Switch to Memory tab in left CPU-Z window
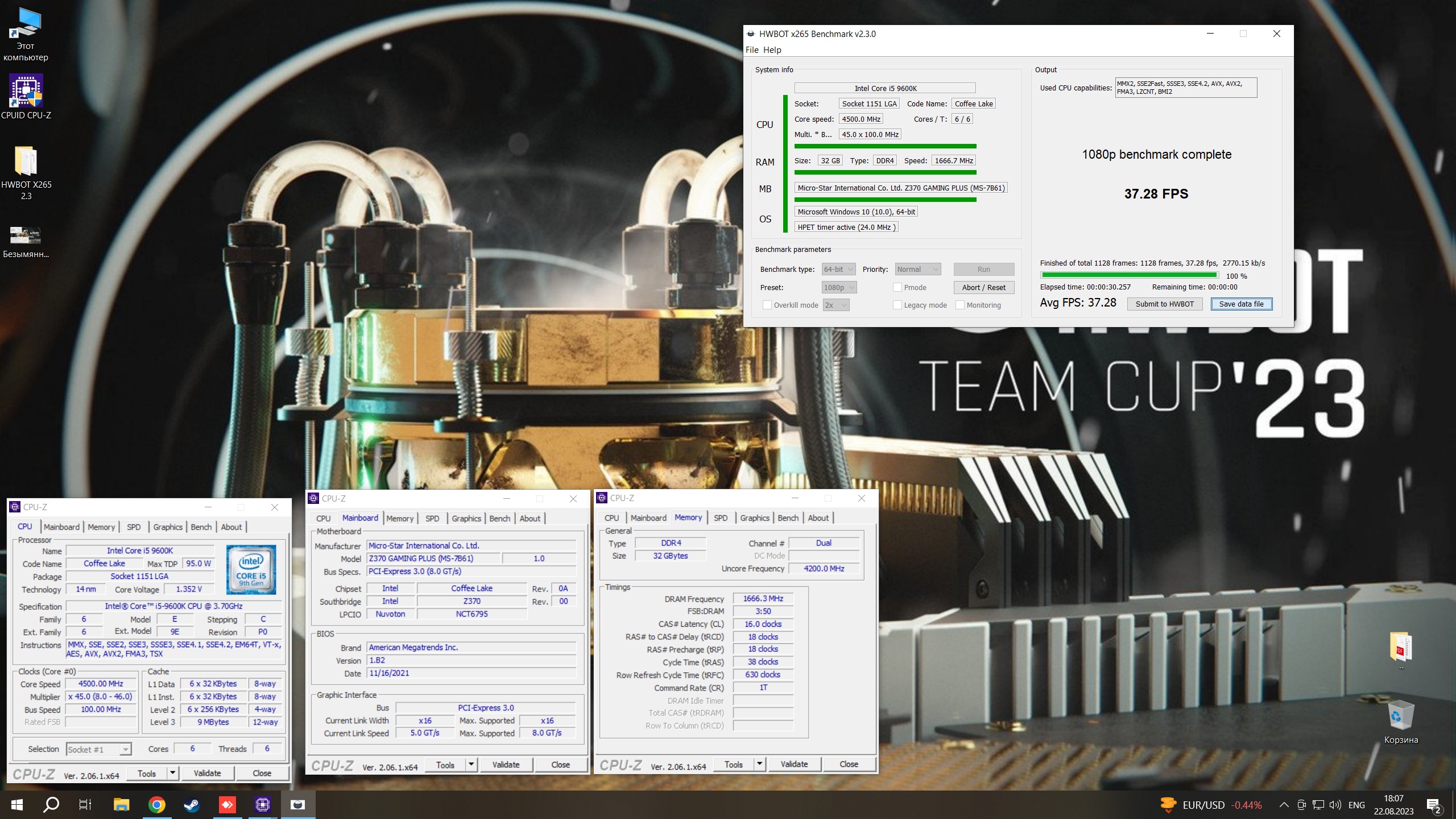 (x=101, y=527)
